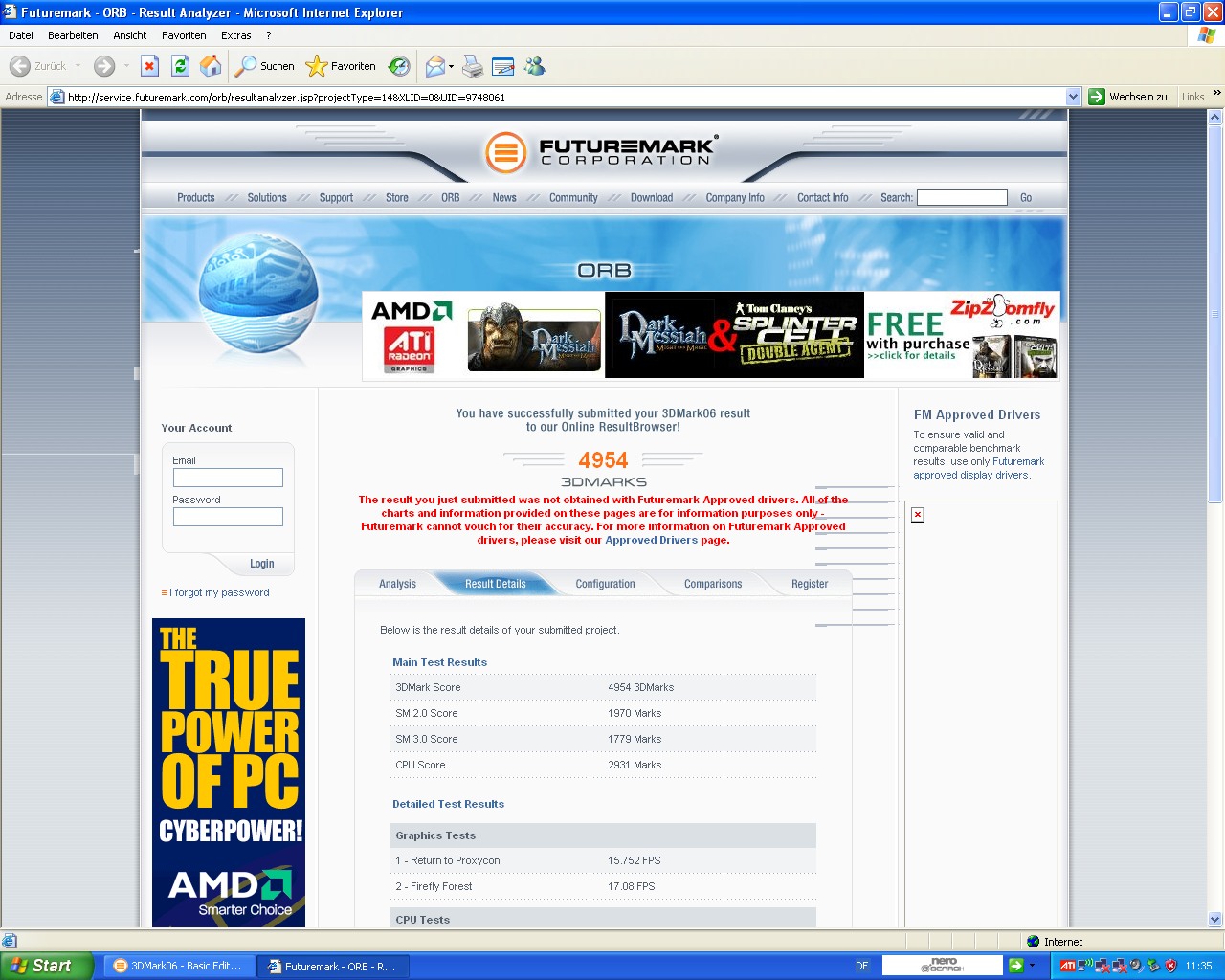Open the Windows Start button

pos(46,966)
